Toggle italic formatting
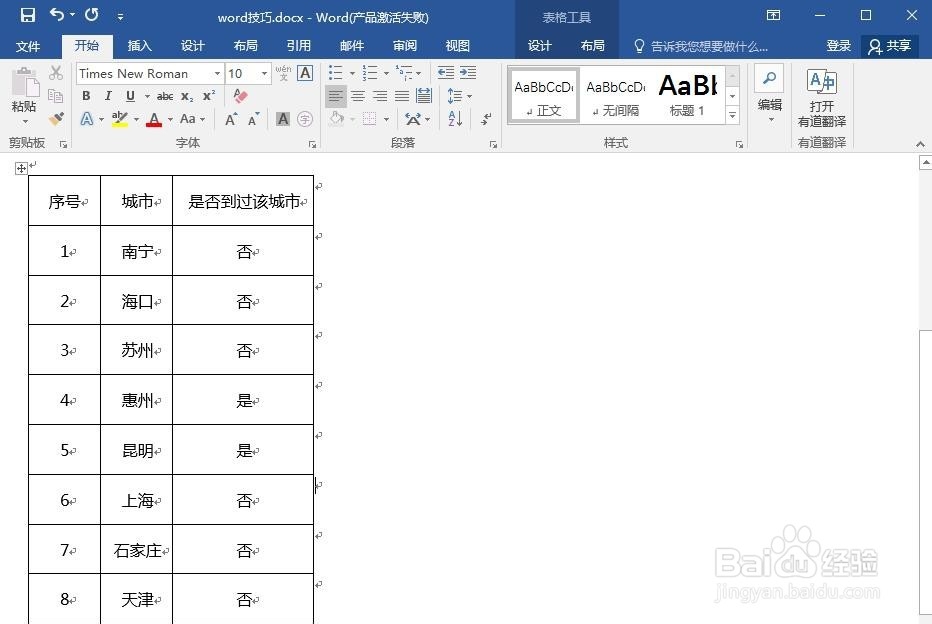932x624 pixels. (108, 95)
